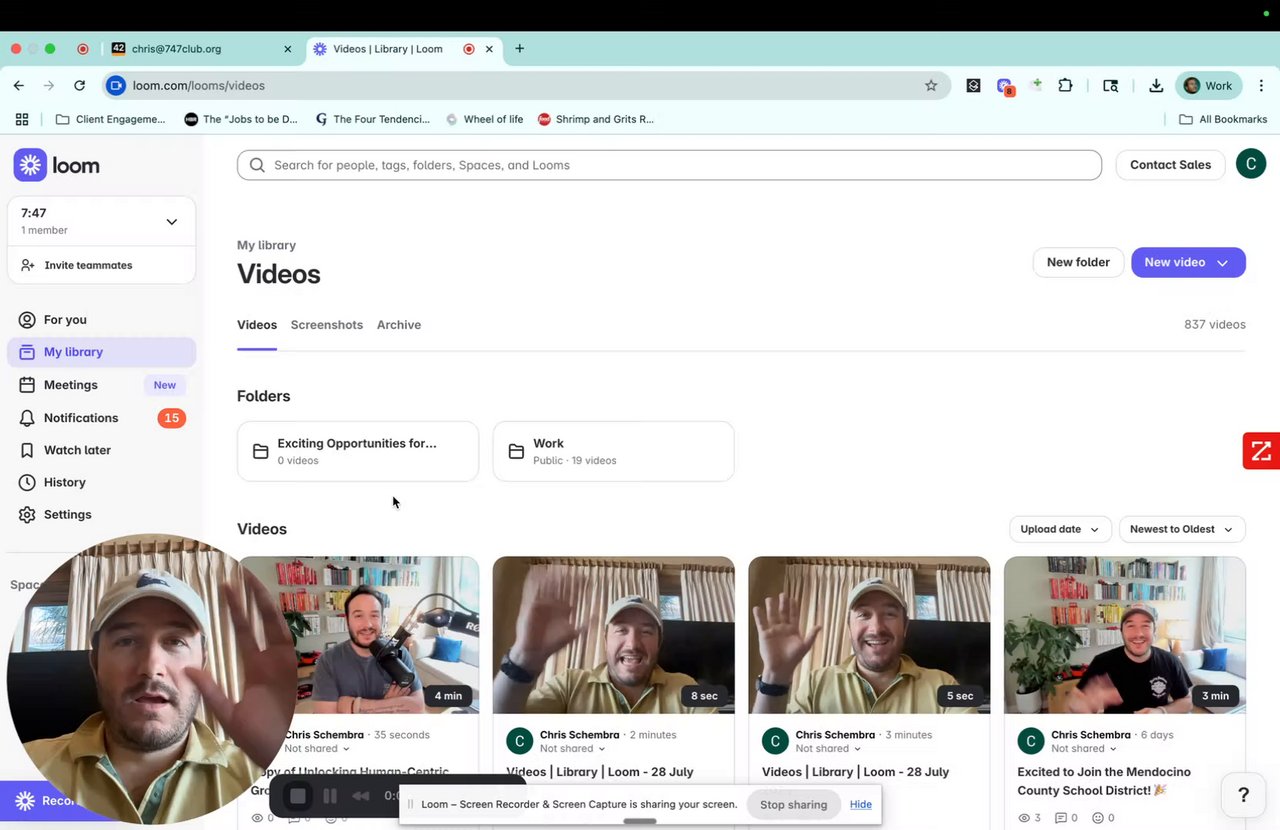
Task: Expand the 7:47 workspace switcher
Action: coord(101,221)
